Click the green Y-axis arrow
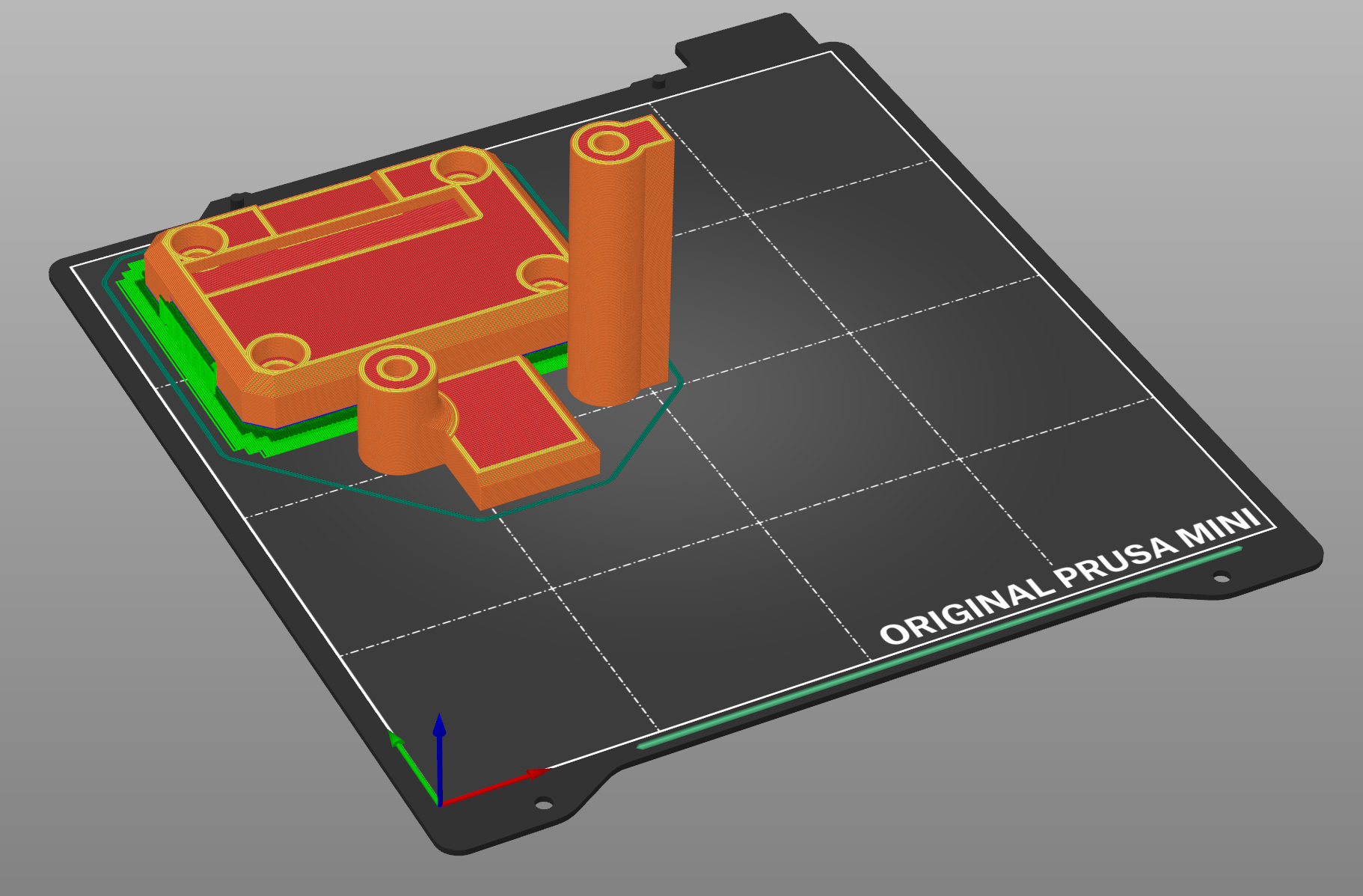Viewport: 1363px width, 896px height. tap(408, 759)
